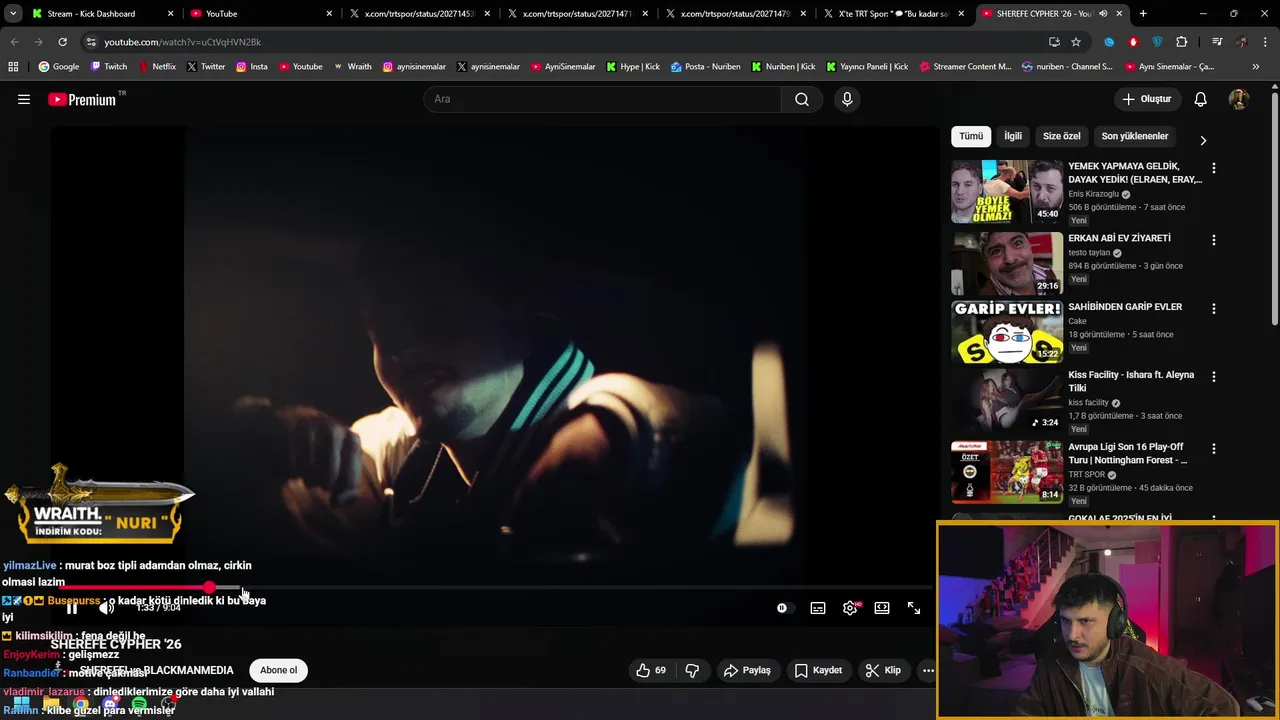Click the search magnifier button
Screen dimensions: 1280x720
(802, 99)
